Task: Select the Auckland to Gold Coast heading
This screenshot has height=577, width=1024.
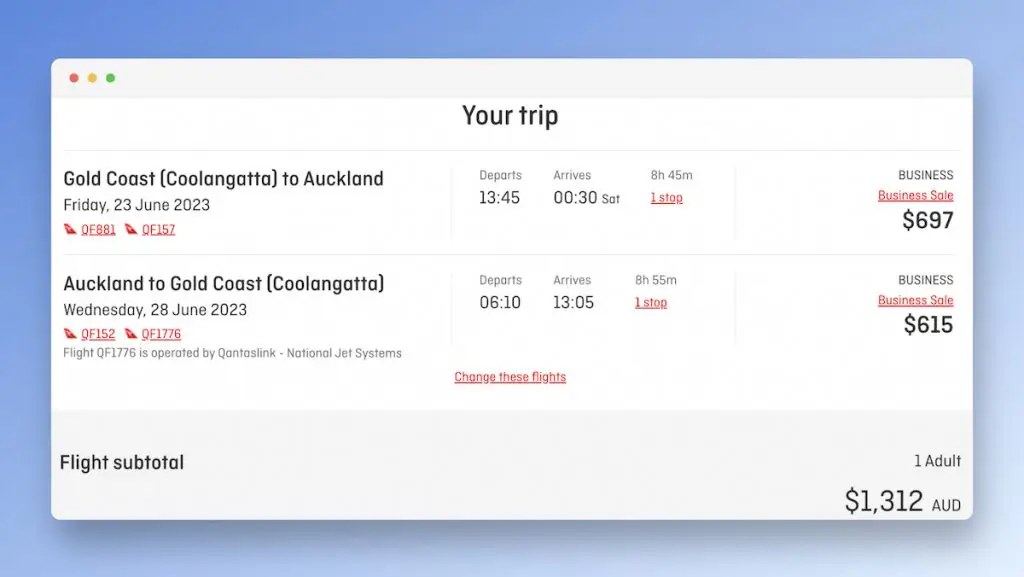Action: [x=223, y=284]
